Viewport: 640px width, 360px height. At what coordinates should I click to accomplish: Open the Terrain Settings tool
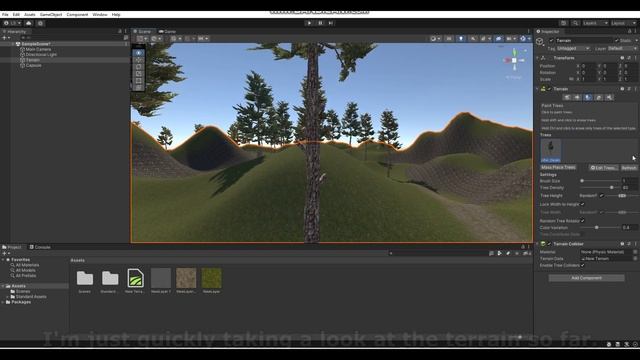coord(609,97)
